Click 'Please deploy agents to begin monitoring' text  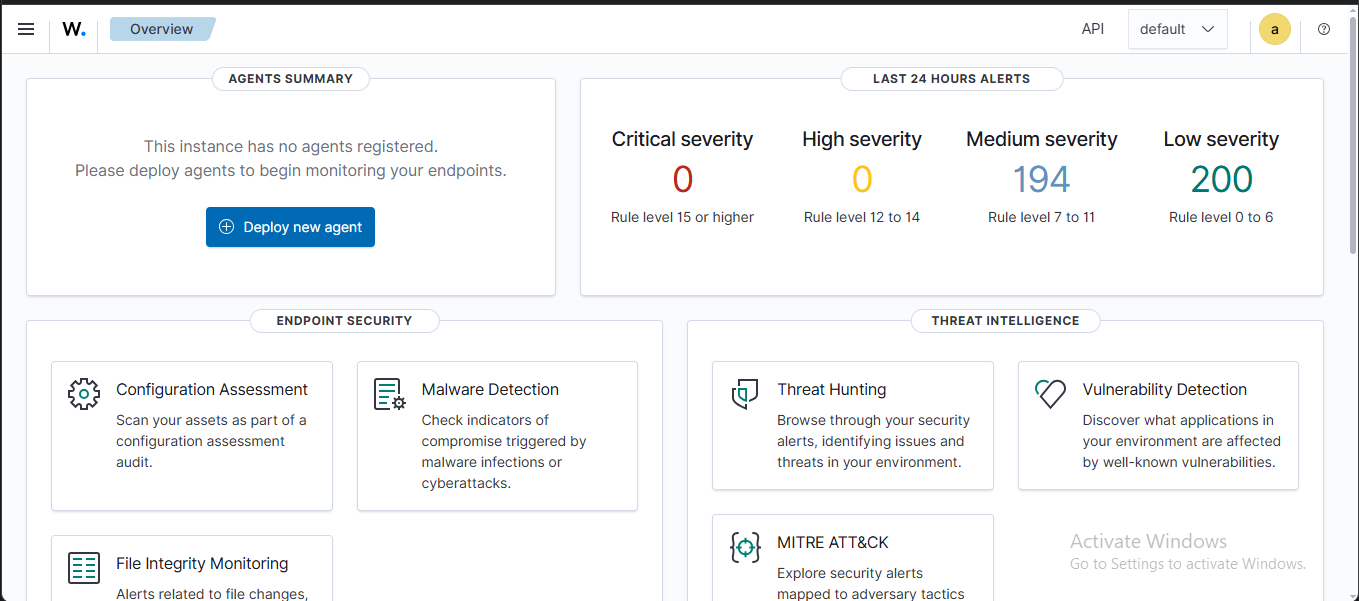[x=291, y=170]
